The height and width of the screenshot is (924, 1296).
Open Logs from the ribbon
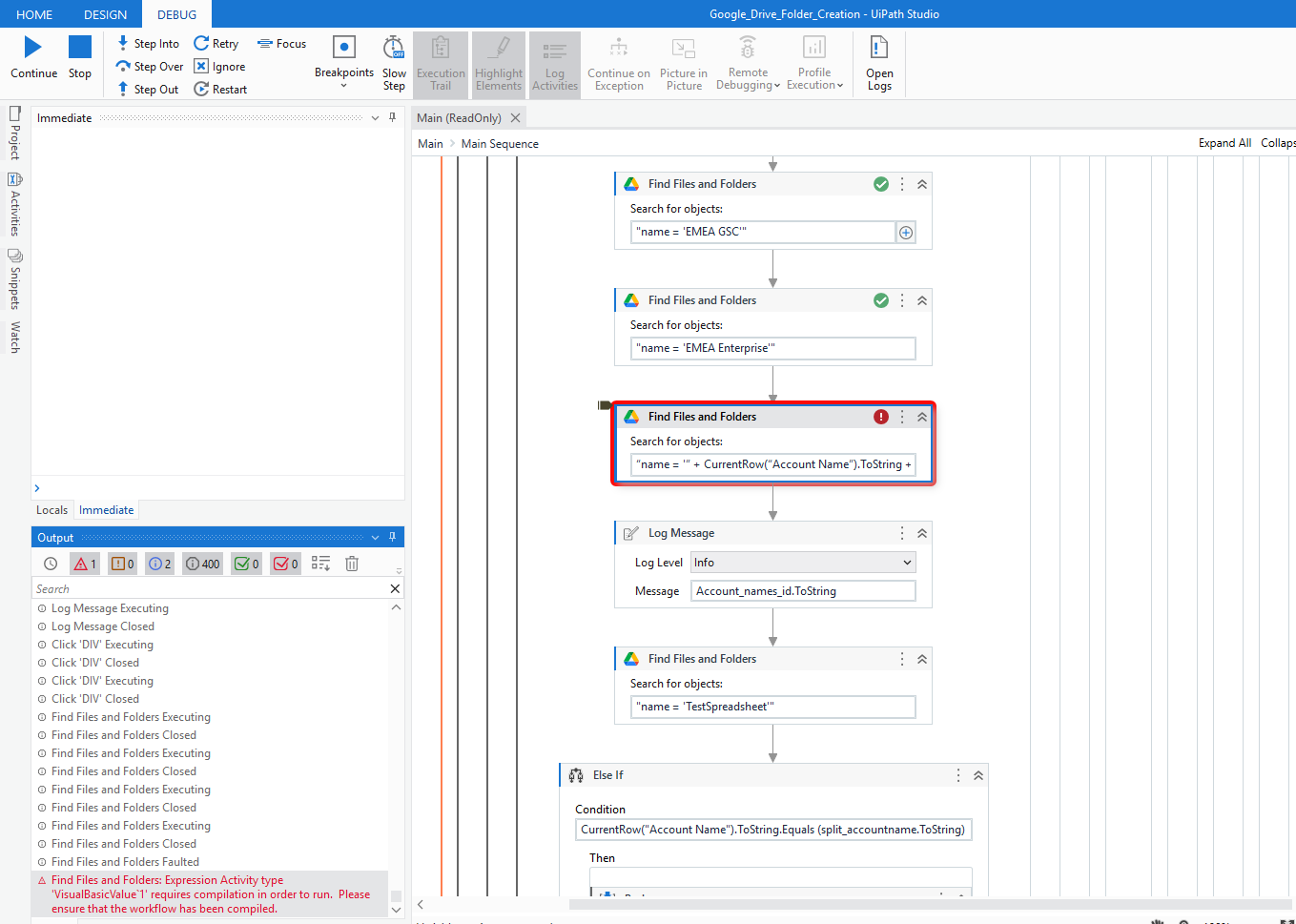point(879,63)
